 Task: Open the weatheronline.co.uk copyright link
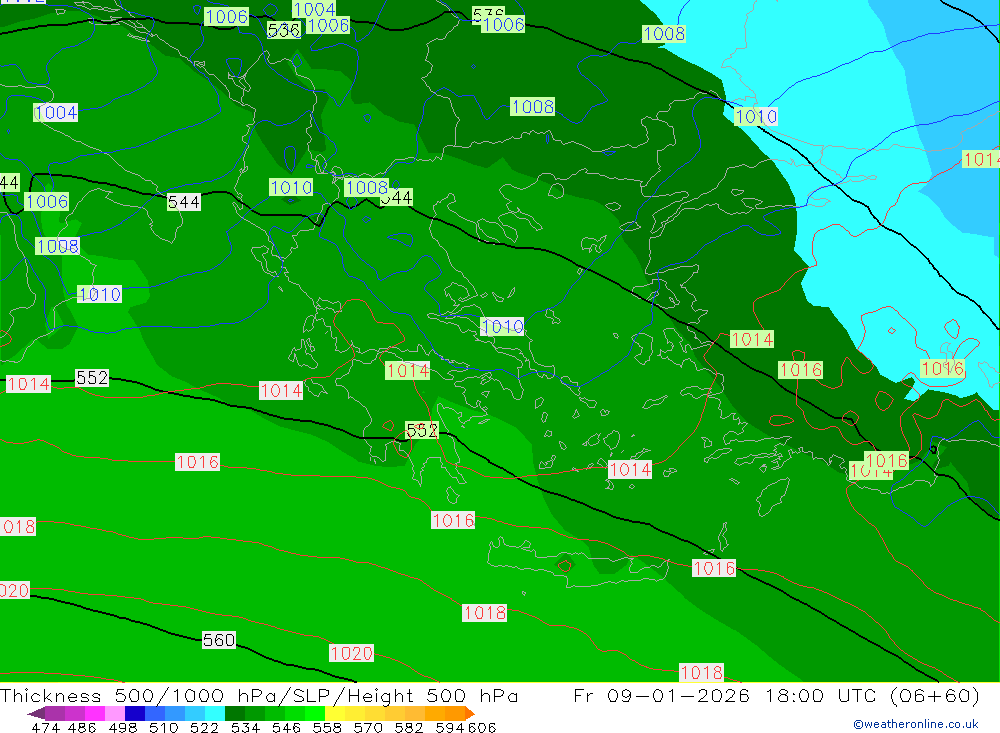coord(916,724)
